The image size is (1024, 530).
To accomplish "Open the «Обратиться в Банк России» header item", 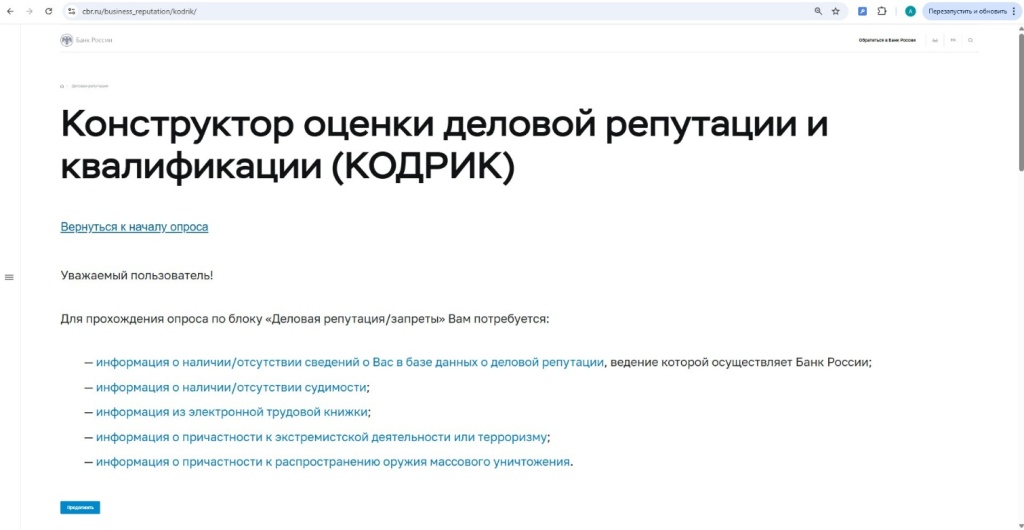I will 886,40.
